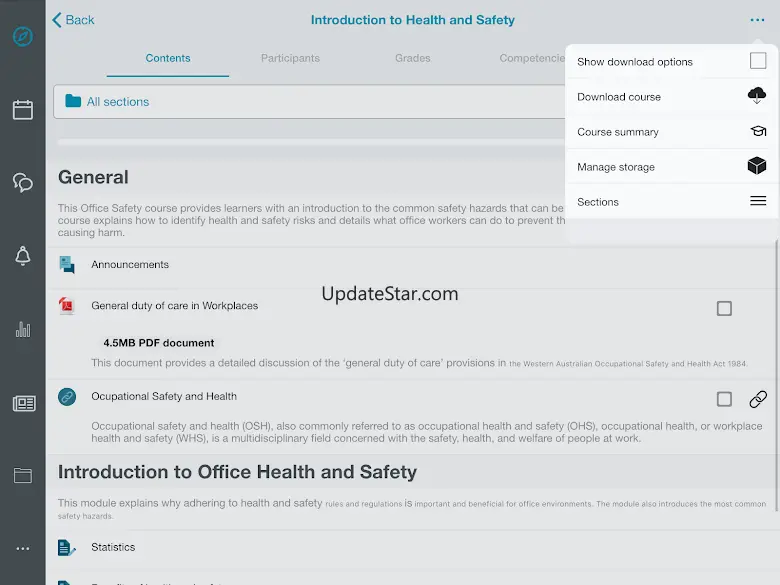Open the Statistics page item
780x585 pixels.
click(x=113, y=548)
